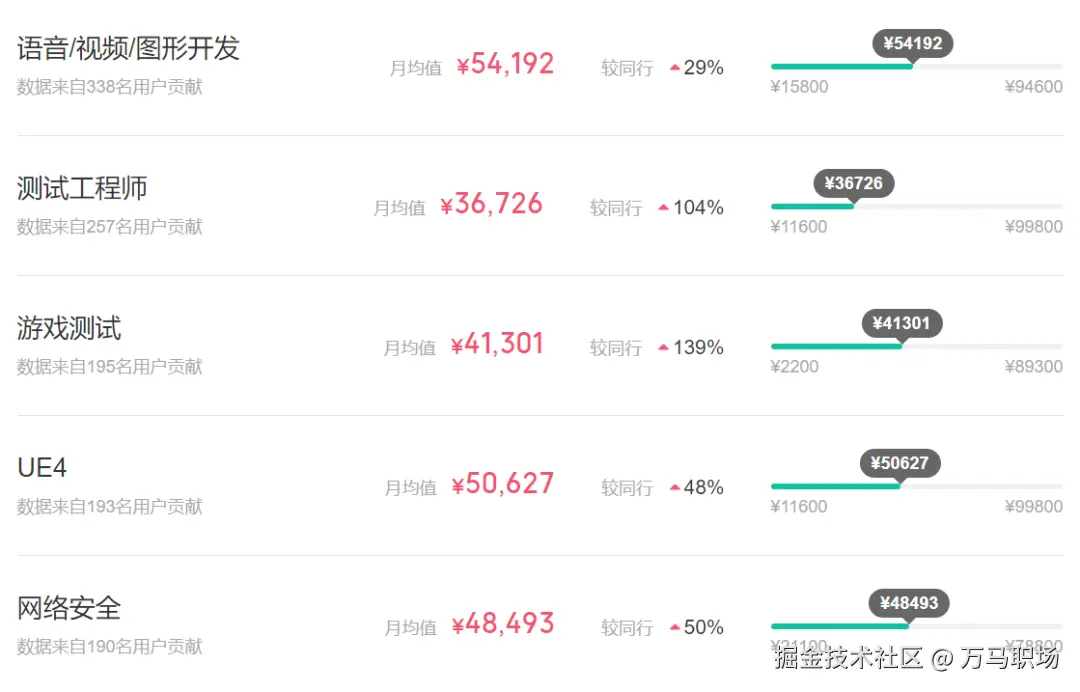Click the ¥50627 salary tooltip bubble
The width and height of the screenshot is (1080, 692).
coord(900,464)
